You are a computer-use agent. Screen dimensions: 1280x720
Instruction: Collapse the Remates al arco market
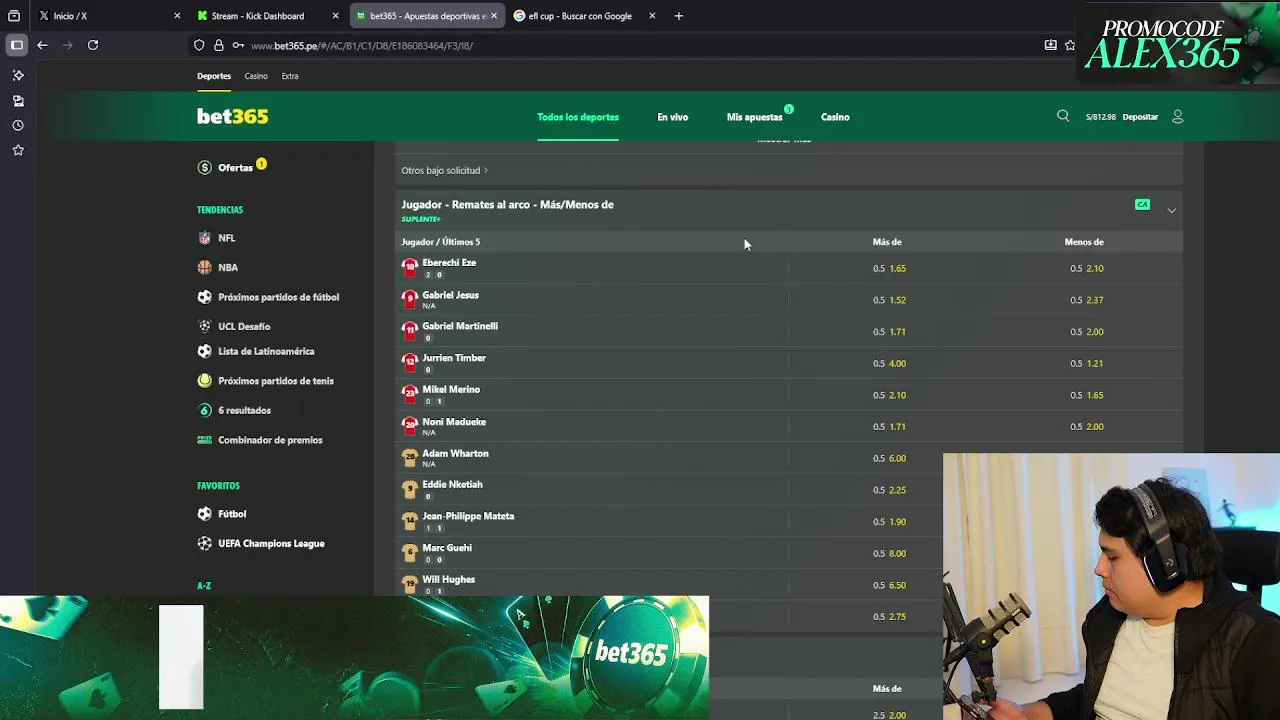coord(1171,210)
